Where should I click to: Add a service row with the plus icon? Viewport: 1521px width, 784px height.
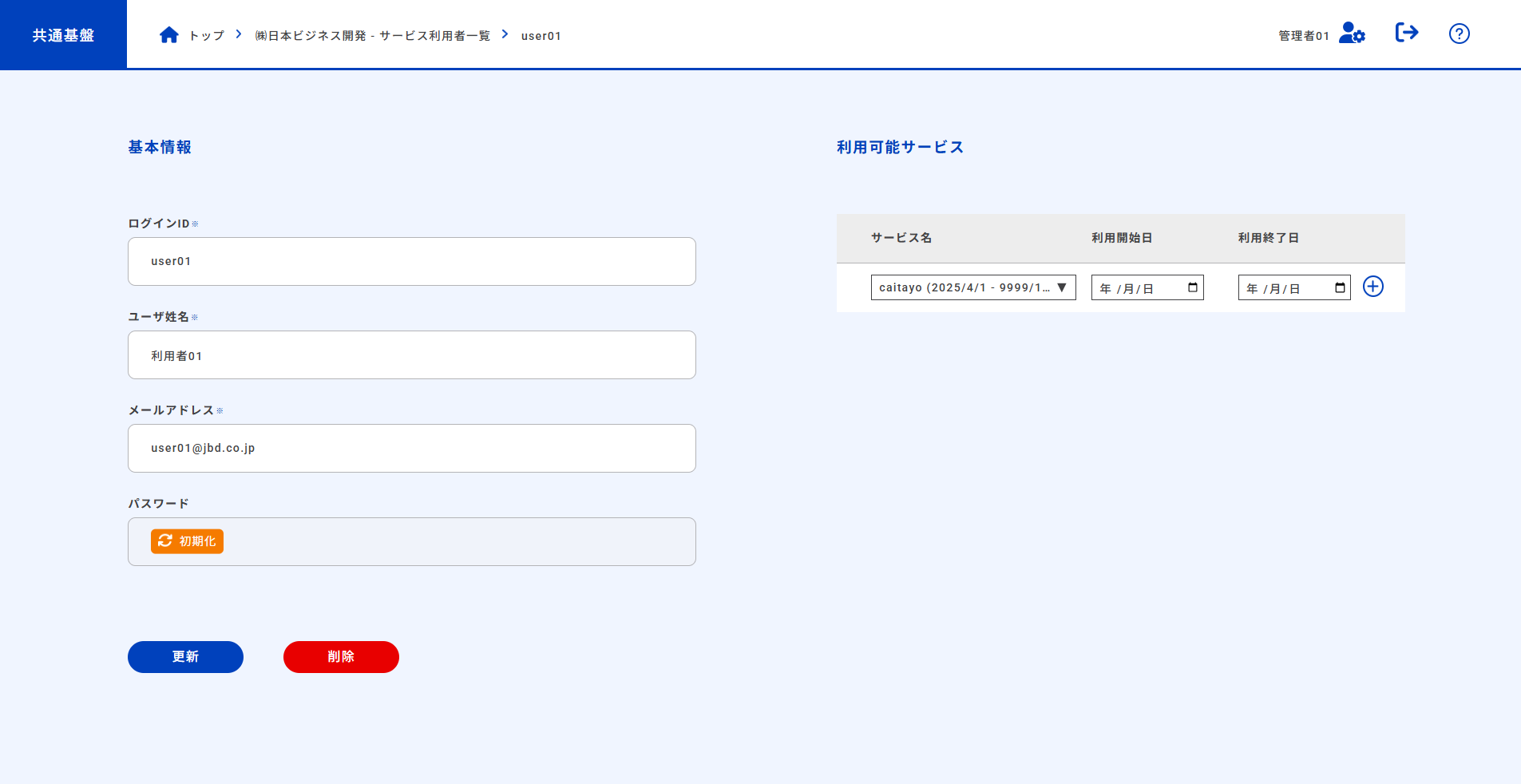tap(1373, 287)
